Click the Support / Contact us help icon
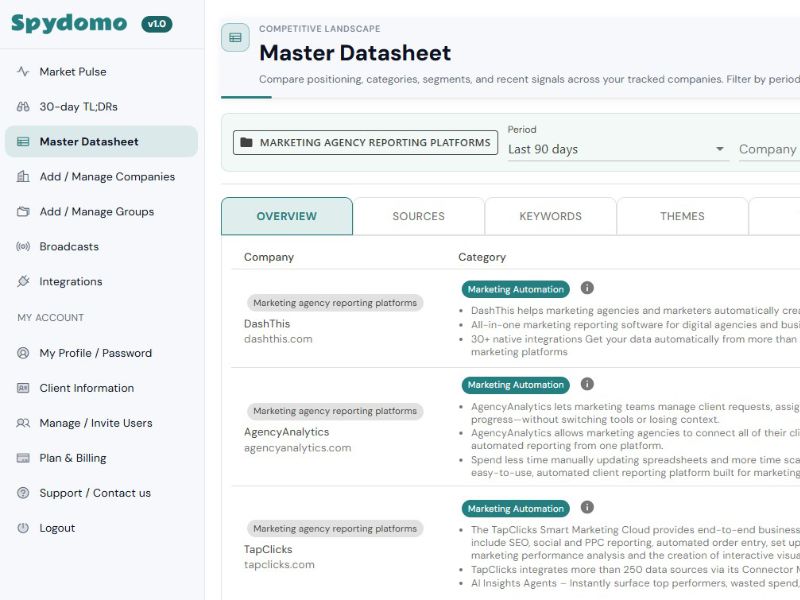This screenshot has height=600, width=800. (x=23, y=493)
